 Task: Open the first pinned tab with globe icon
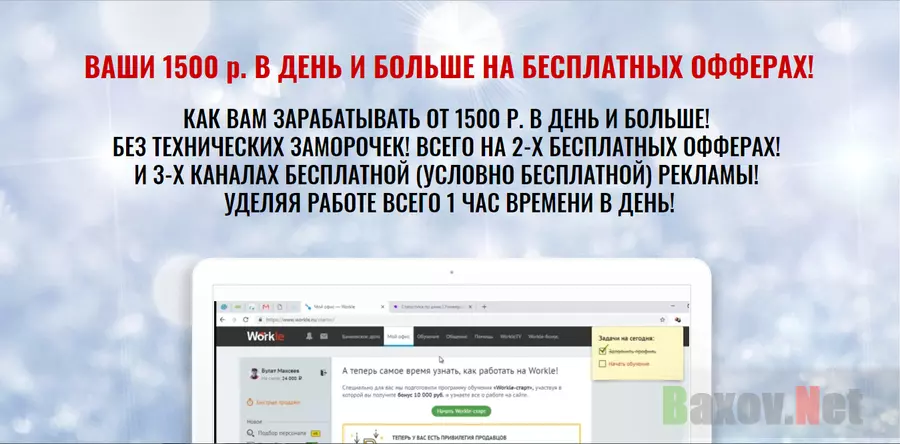click(224, 307)
